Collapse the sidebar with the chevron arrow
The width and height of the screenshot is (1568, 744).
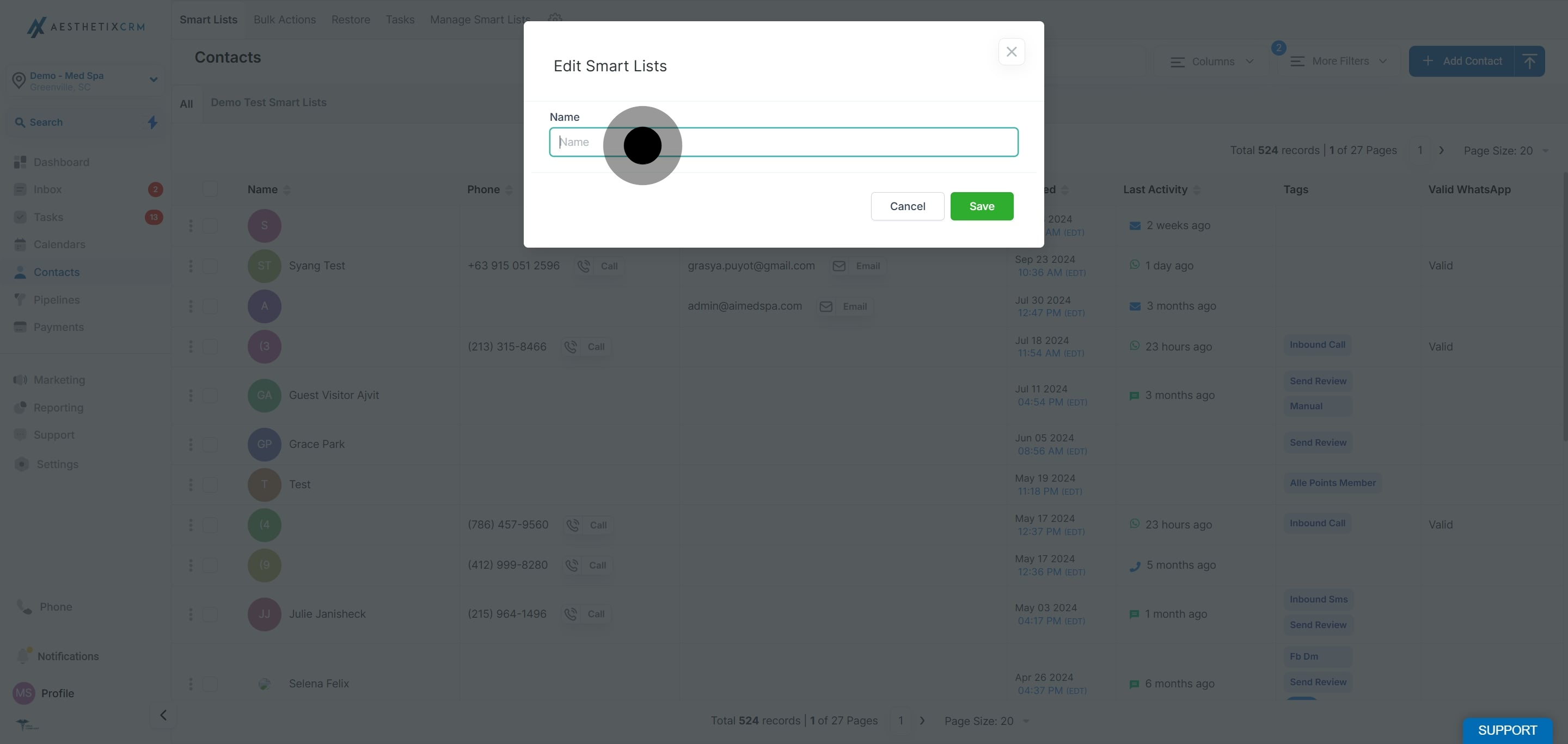tap(163, 715)
